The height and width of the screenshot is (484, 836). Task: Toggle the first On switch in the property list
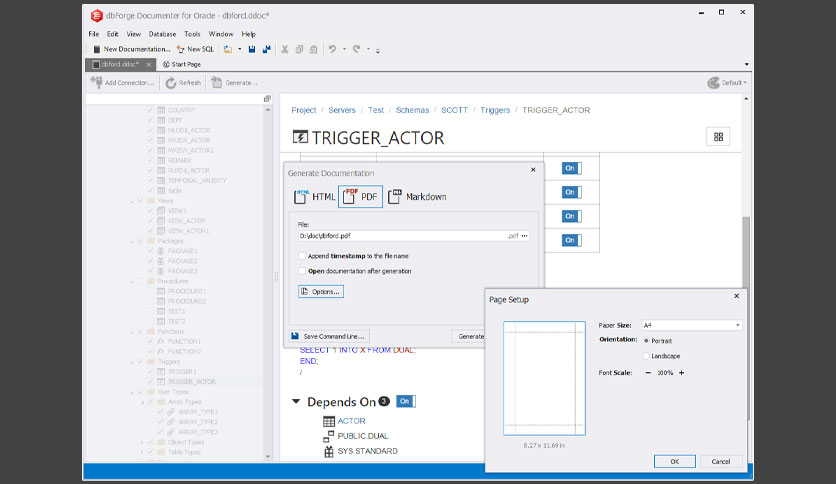pyautogui.click(x=572, y=168)
